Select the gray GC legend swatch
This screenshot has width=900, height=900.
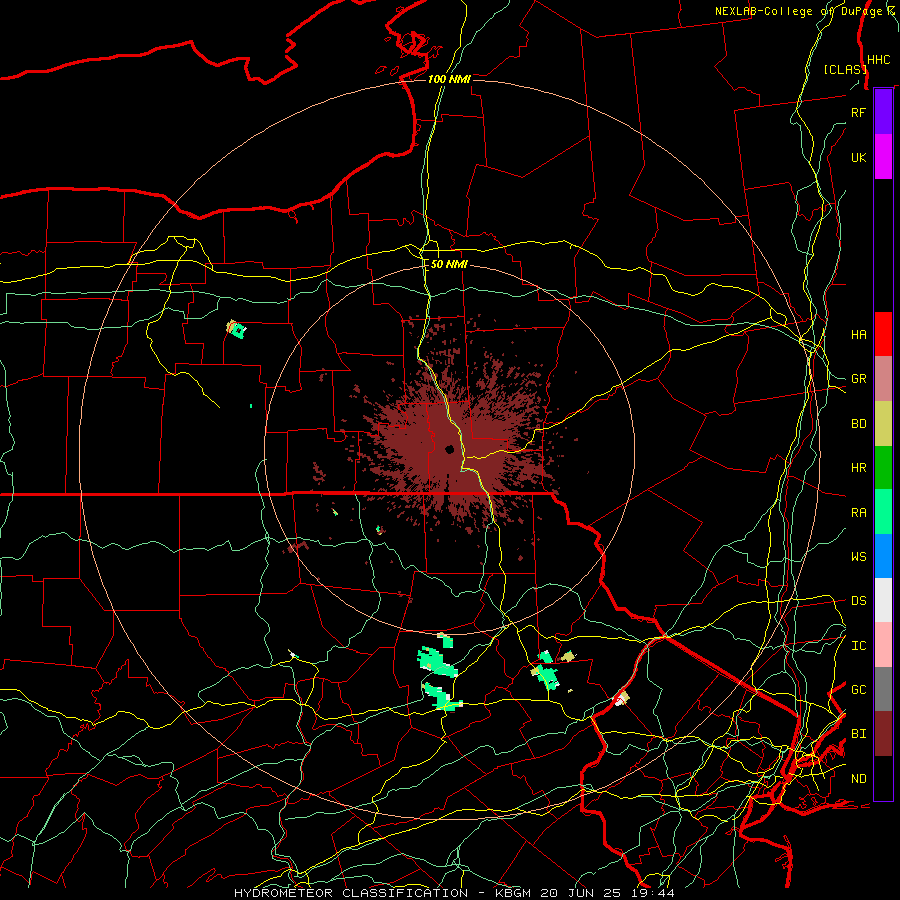883,689
